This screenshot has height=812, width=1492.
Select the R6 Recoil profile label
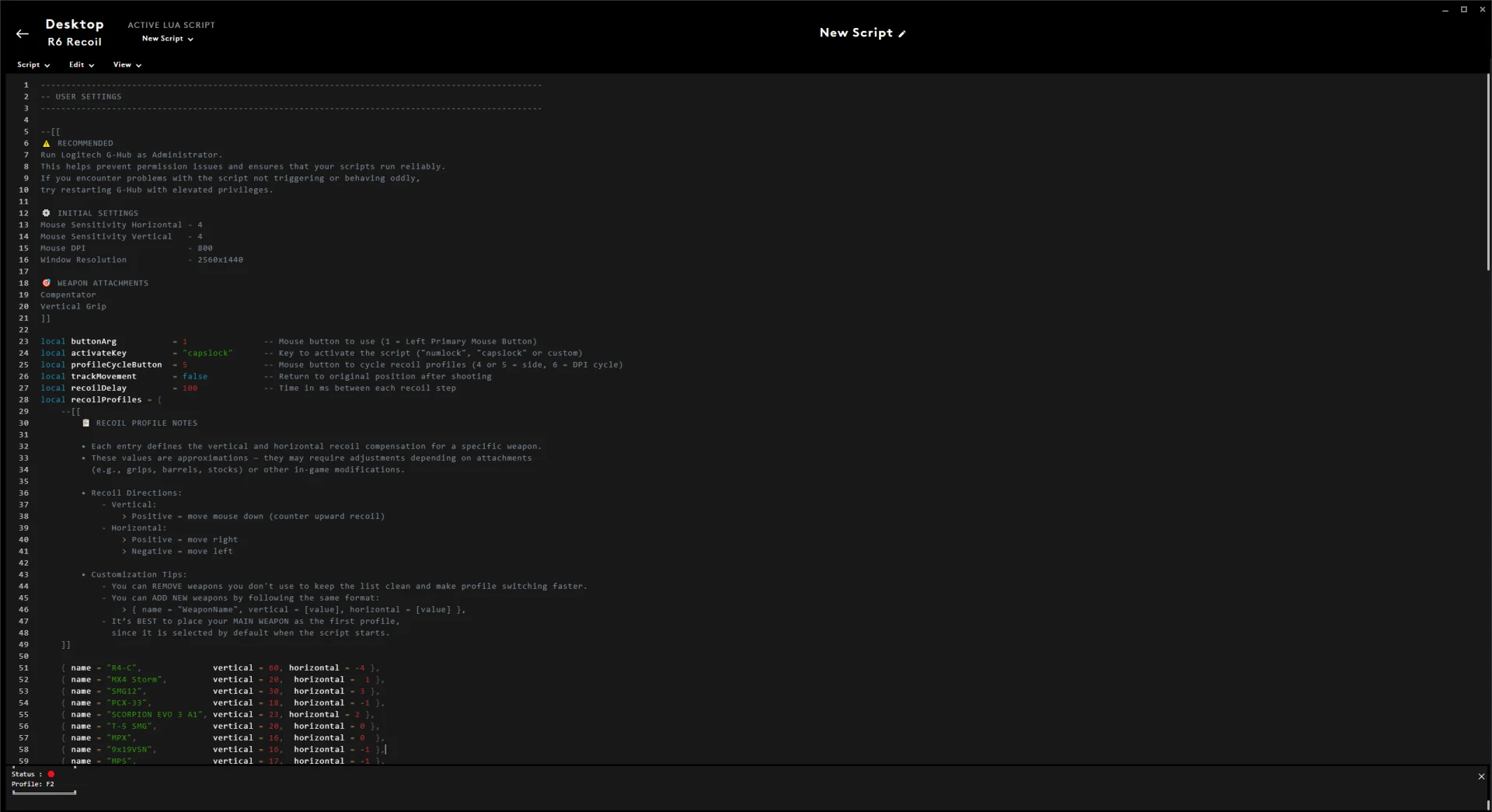[75, 42]
